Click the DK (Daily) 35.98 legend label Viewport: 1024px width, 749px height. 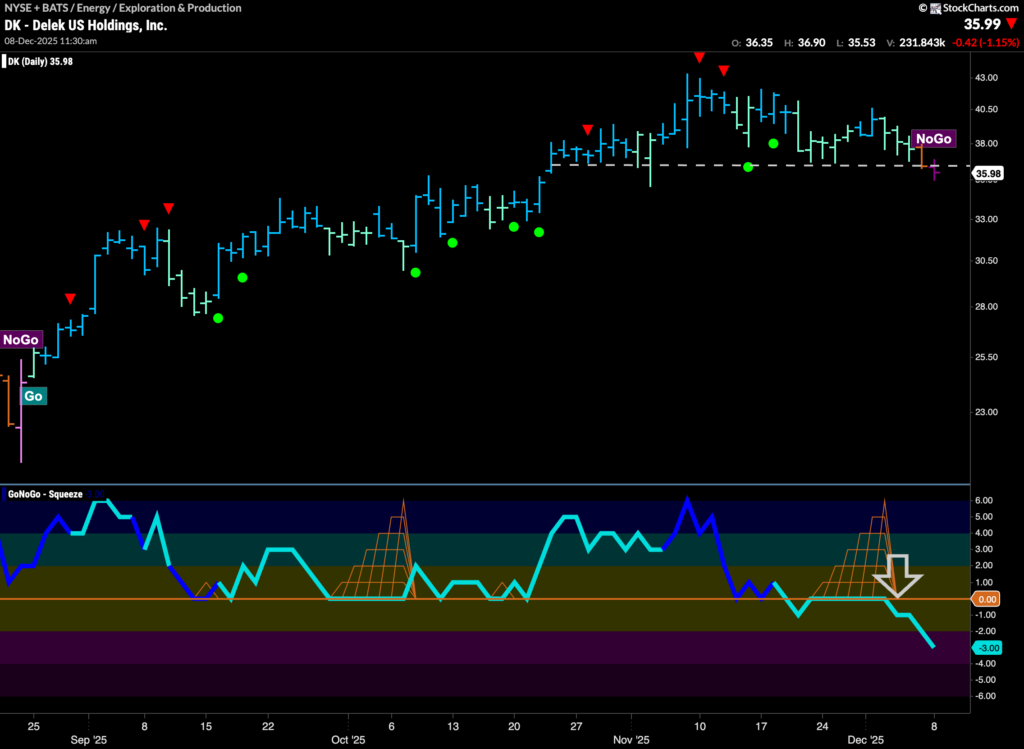[x=40, y=61]
